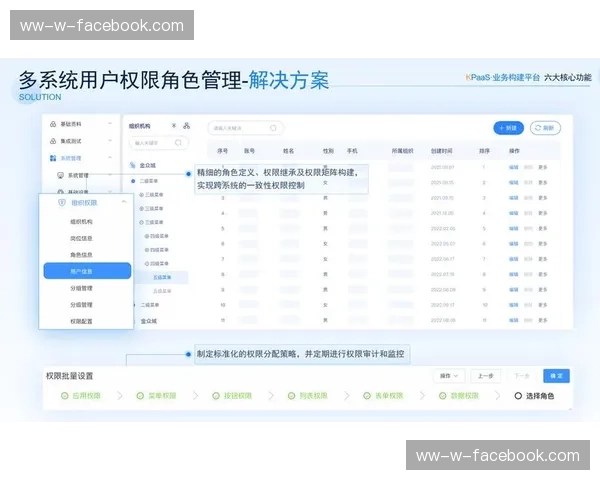Screen dimensions: 600x480
Task: Click the green check beside 应用权限 step
Action: [65, 396]
